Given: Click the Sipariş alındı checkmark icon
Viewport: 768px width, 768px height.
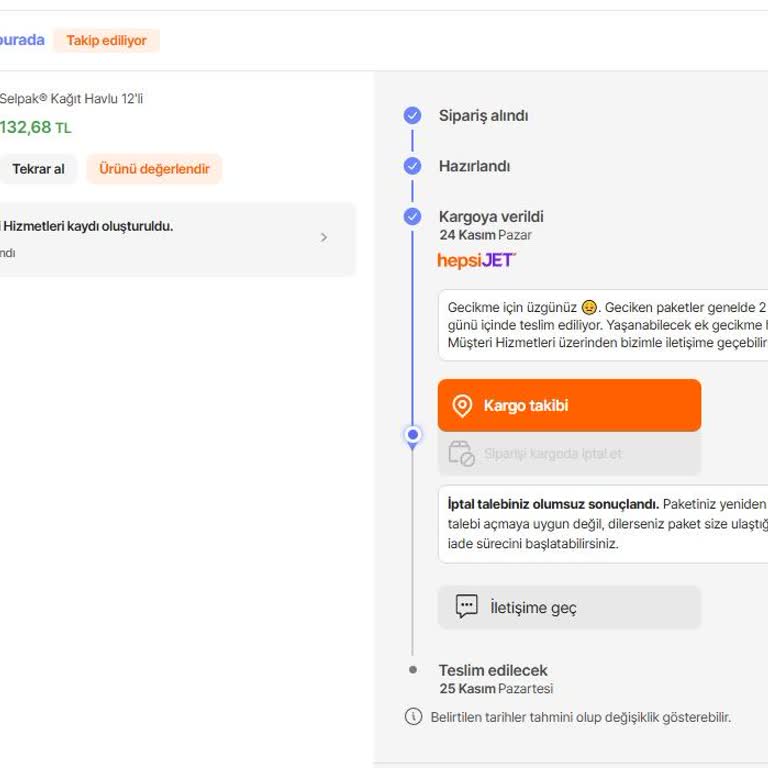Looking at the screenshot, I should (x=412, y=116).
